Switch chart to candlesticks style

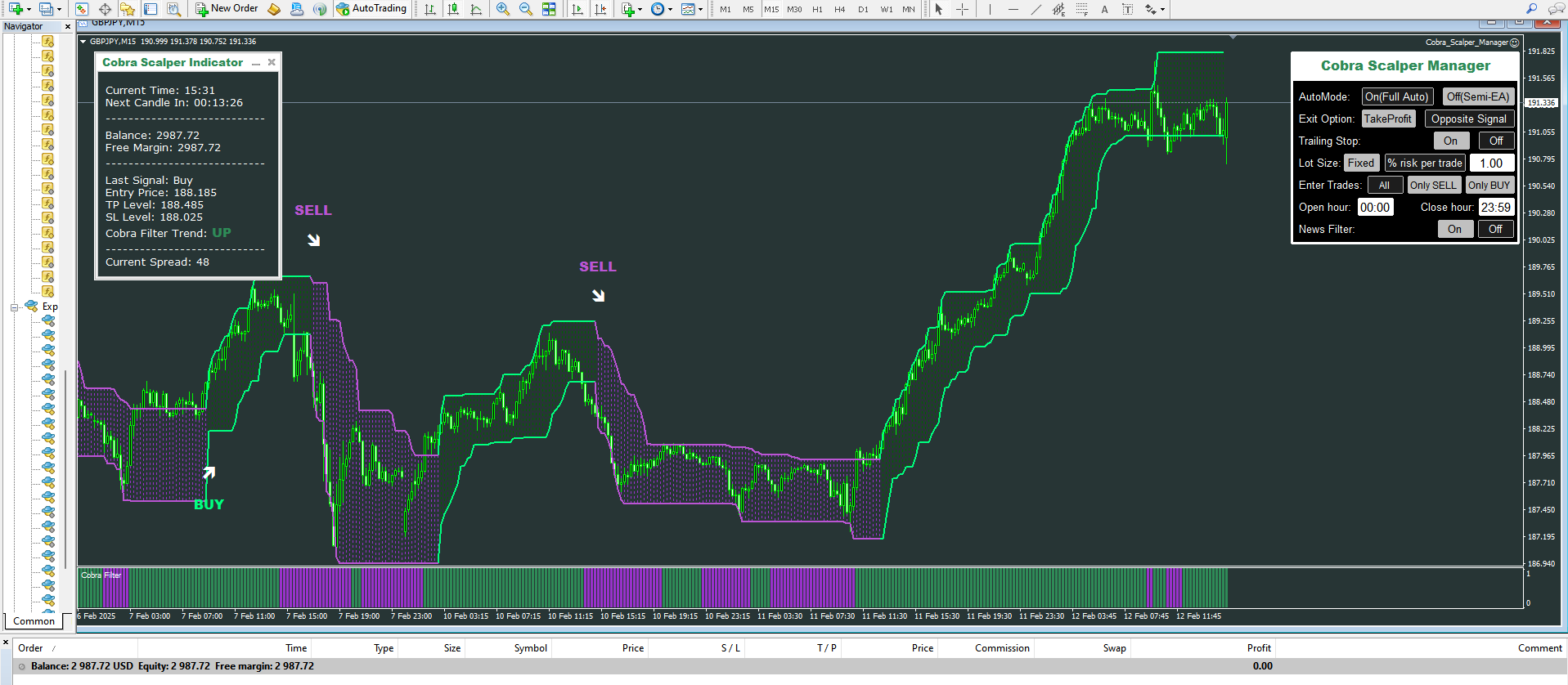tap(453, 9)
